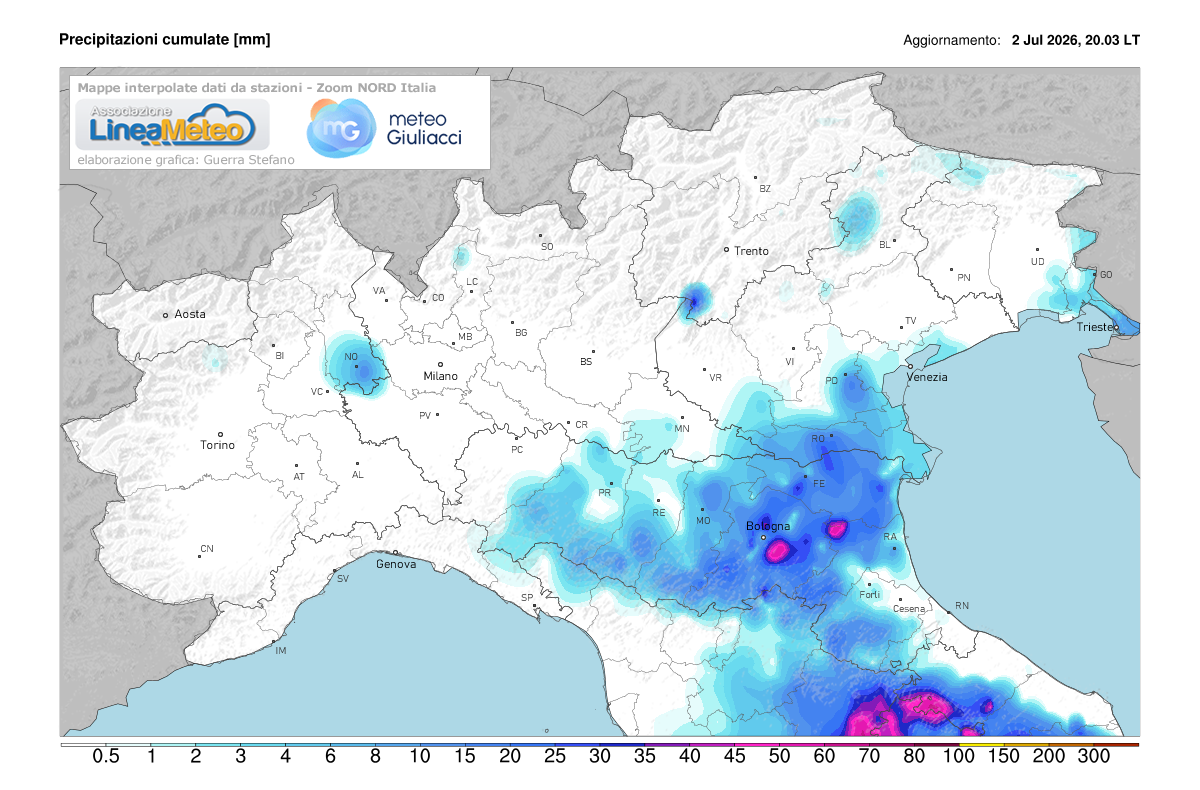Click the 70 value on the legend

tap(869, 757)
